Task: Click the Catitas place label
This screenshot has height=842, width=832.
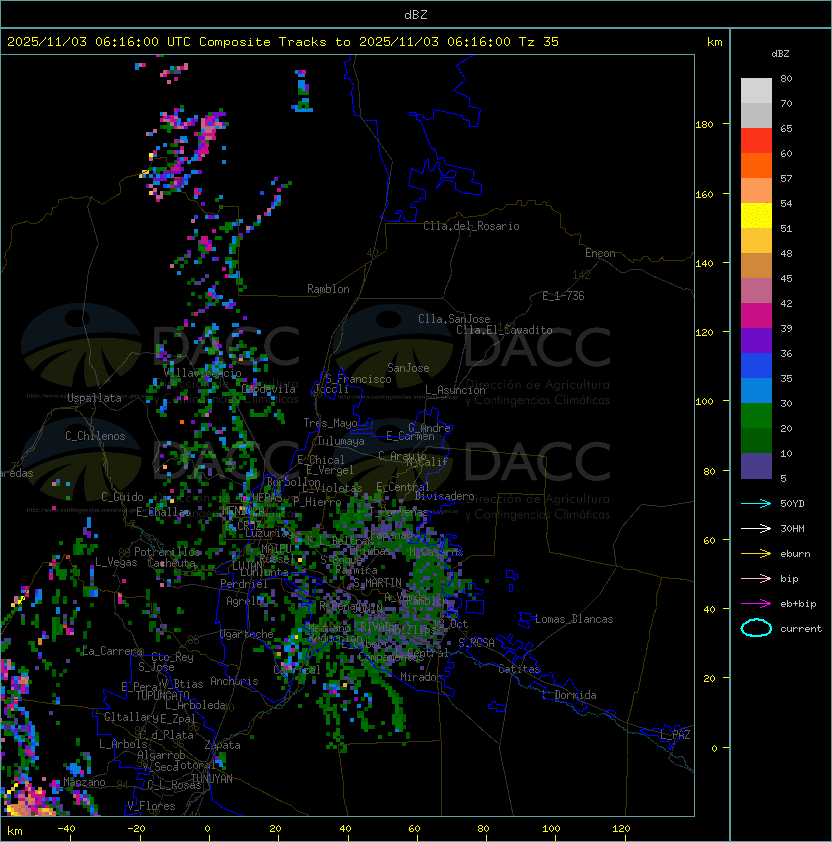Action: tap(519, 669)
